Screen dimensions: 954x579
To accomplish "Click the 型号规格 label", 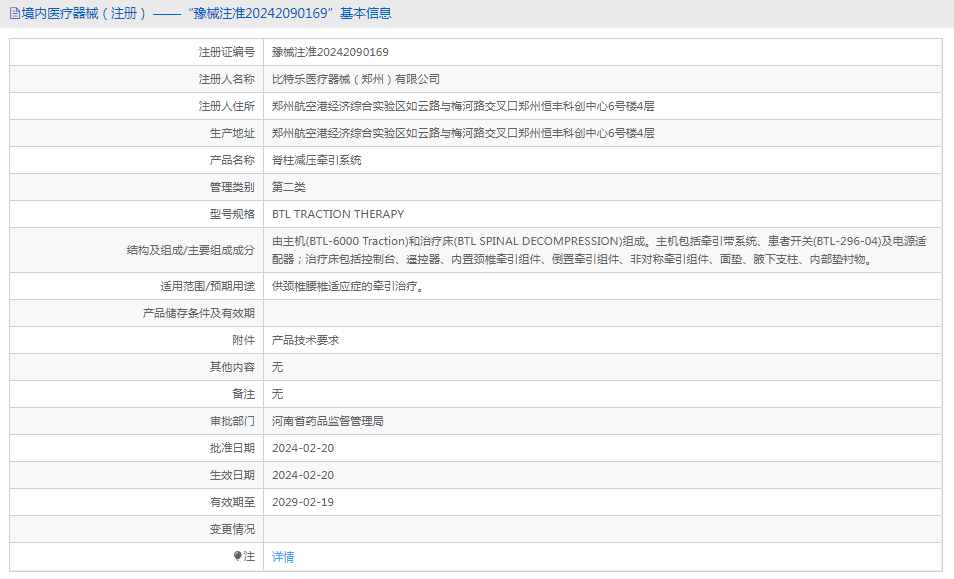I will [x=232, y=214].
